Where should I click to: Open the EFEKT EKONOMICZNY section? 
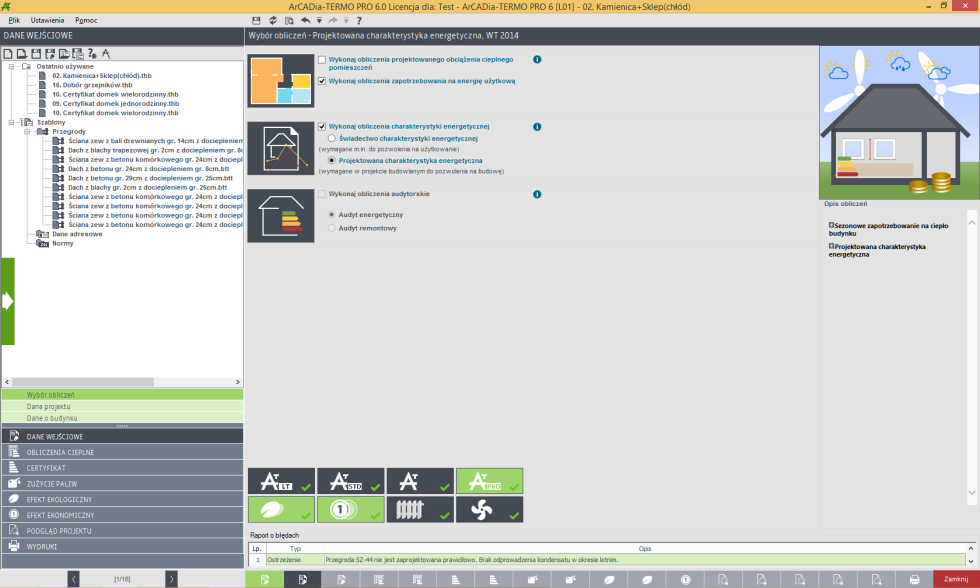(x=122, y=515)
